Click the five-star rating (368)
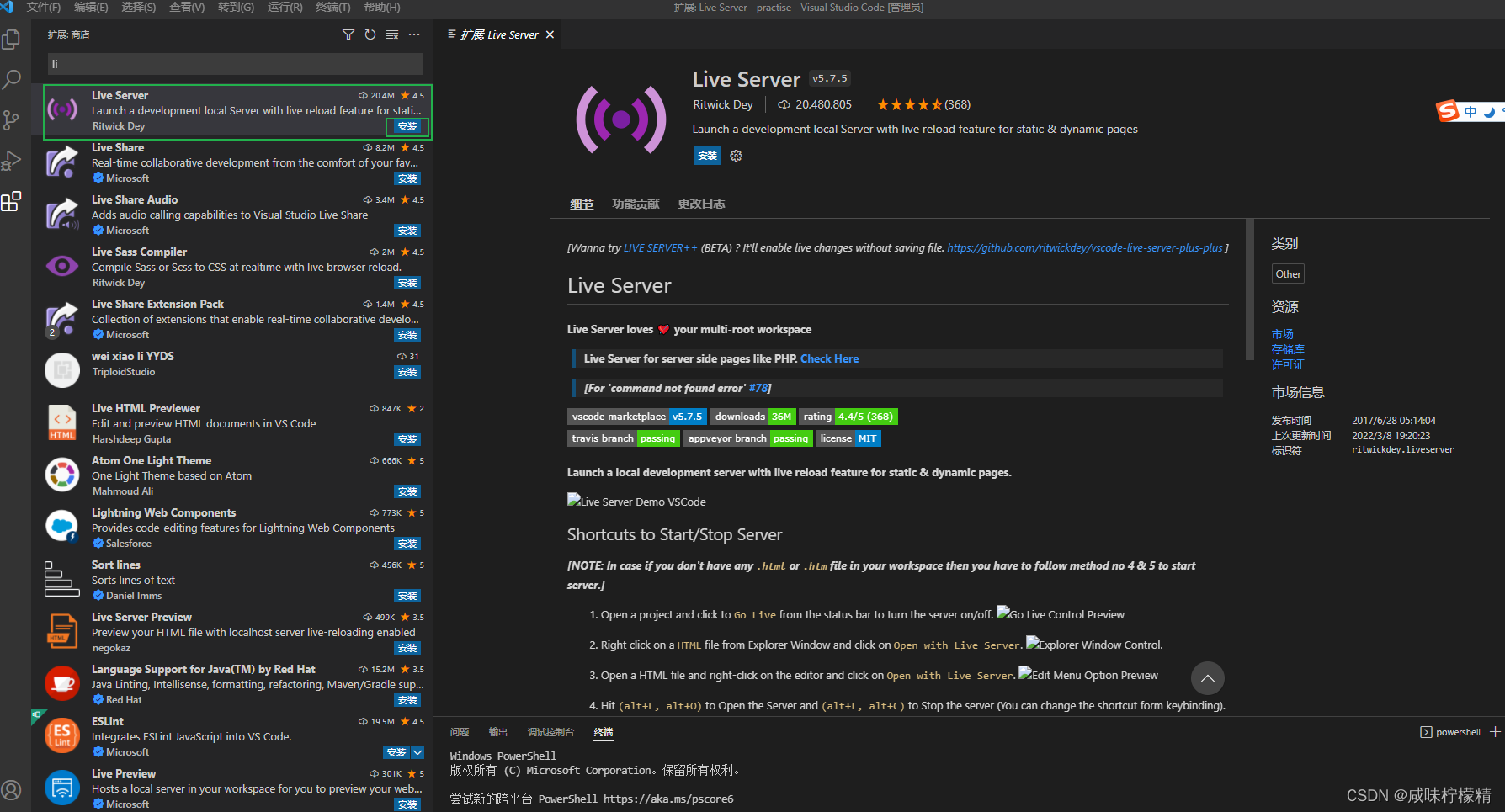Viewport: 1505px width, 812px height. coord(923,104)
